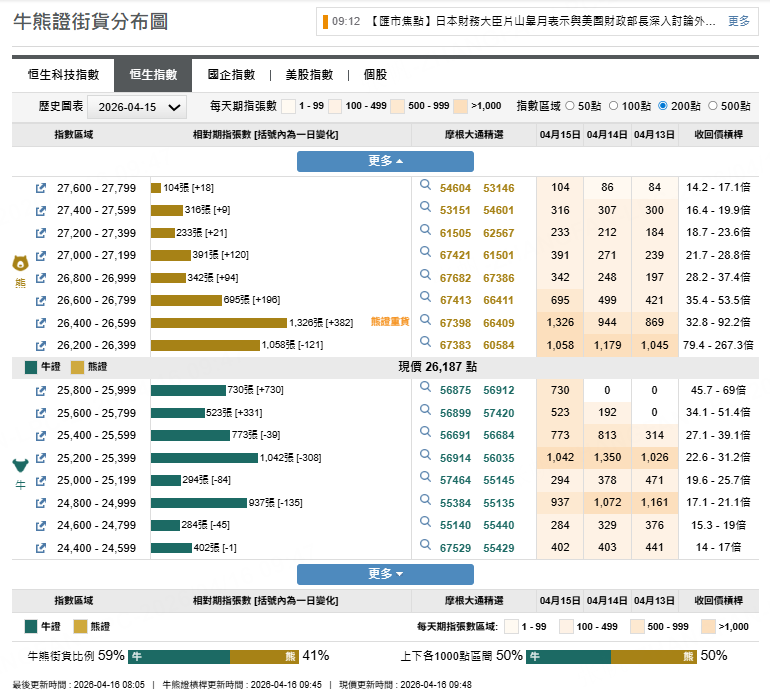Open external link icon for 24,400 - 24,599
This screenshot has height=694, width=770.
click(41, 548)
